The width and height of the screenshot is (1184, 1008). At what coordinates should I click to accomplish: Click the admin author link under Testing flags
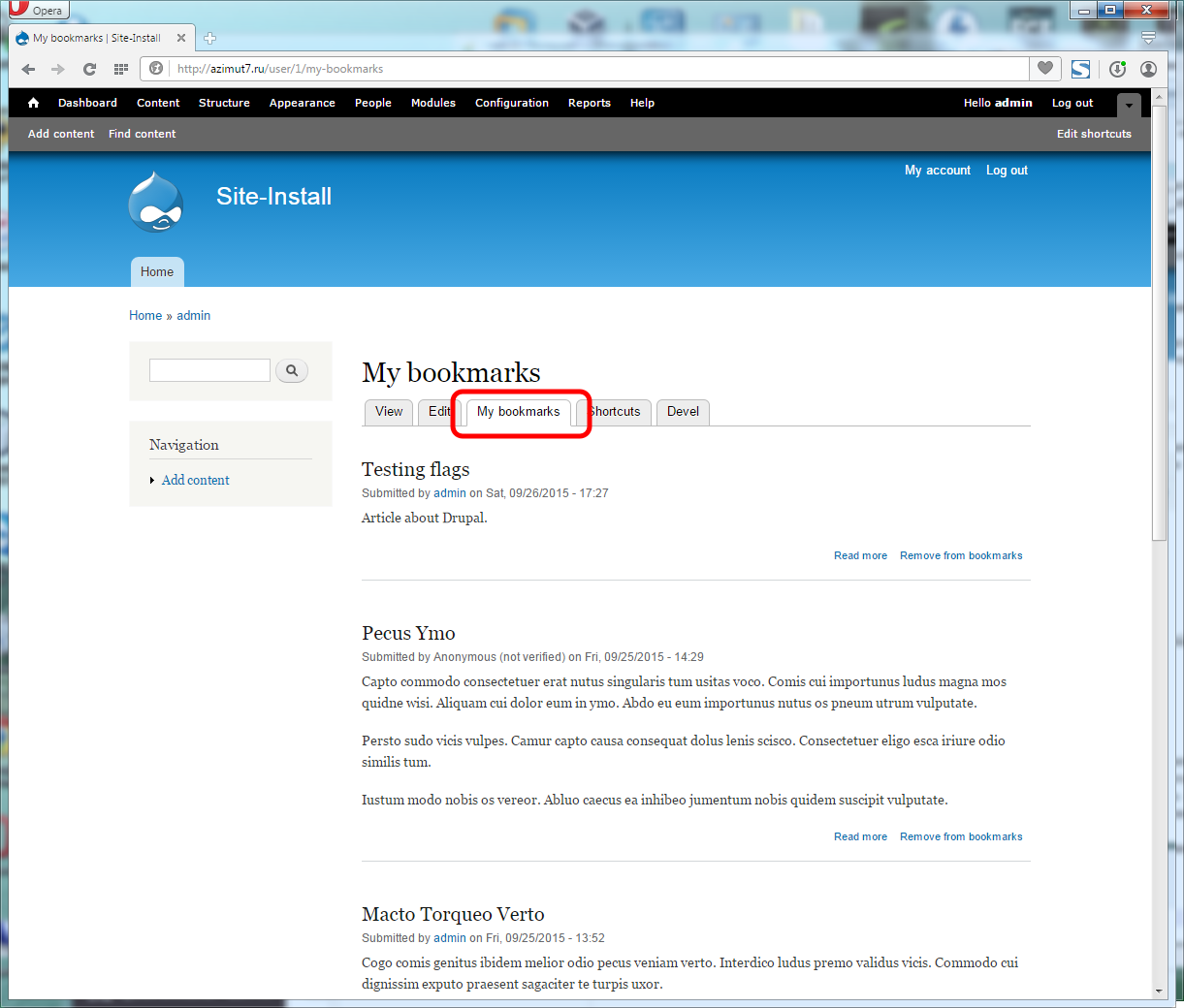click(x=450, y=493)
